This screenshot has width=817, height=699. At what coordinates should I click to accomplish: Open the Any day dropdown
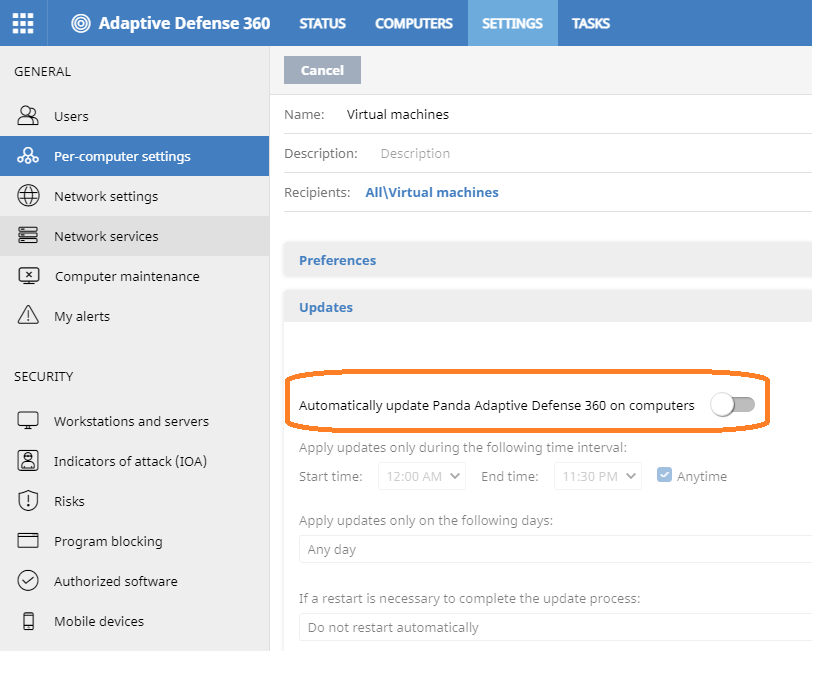click(555, 550)
